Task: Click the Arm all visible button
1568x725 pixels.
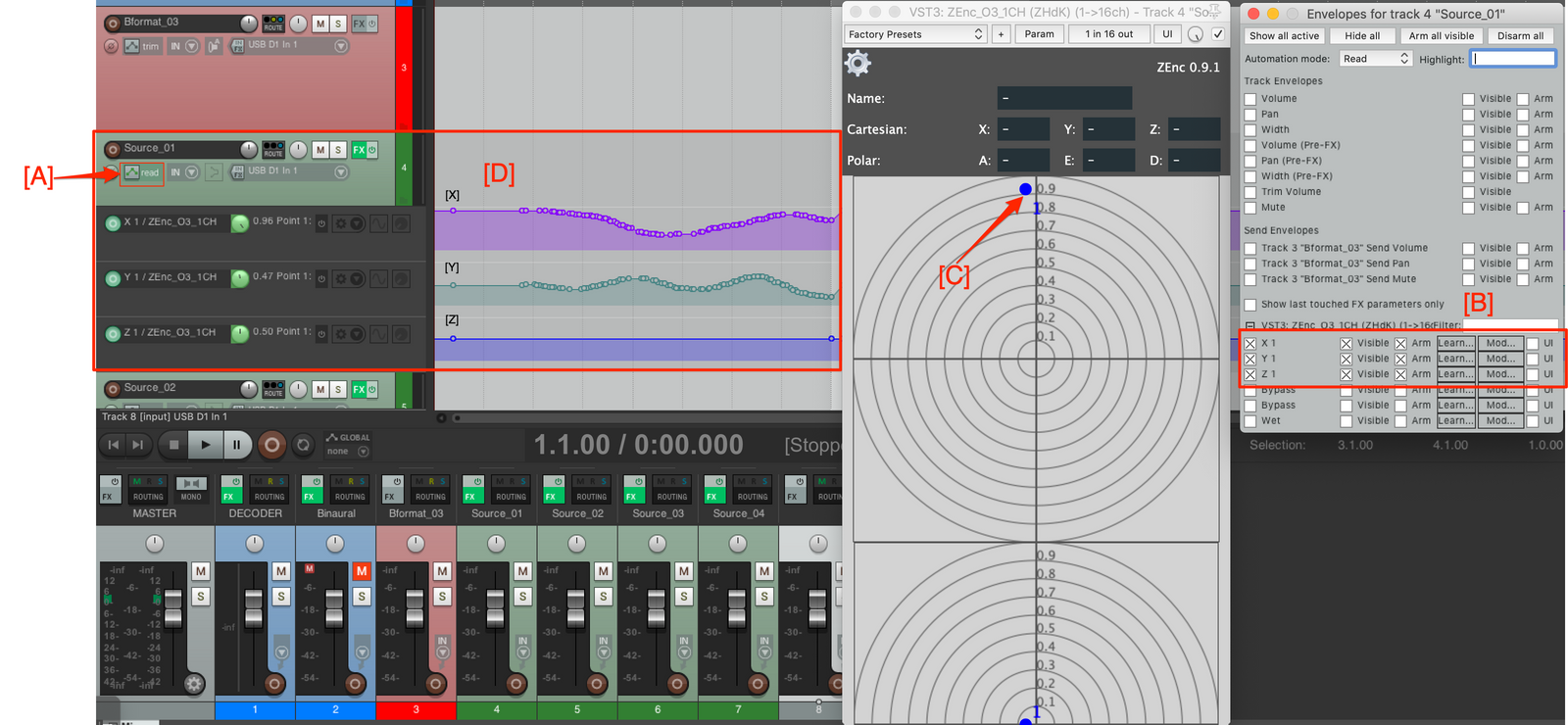Action: 1441,36
